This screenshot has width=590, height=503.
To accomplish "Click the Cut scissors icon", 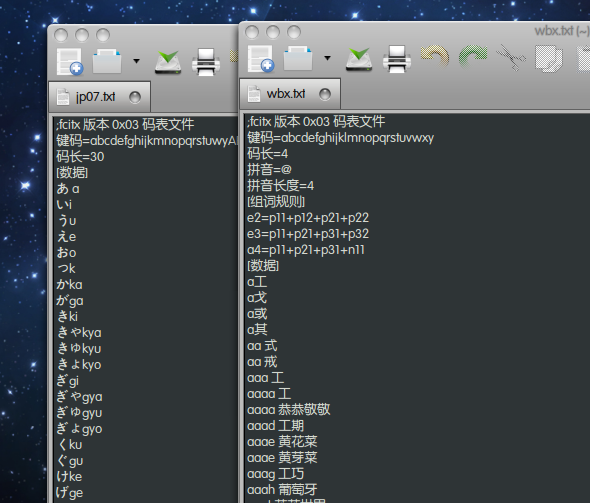I will tap(511, 57).
